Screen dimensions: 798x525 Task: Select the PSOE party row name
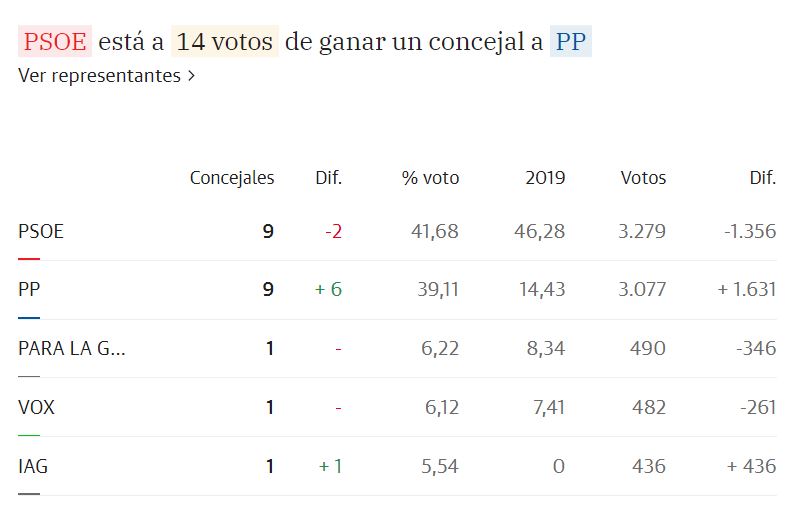(41, 231)
